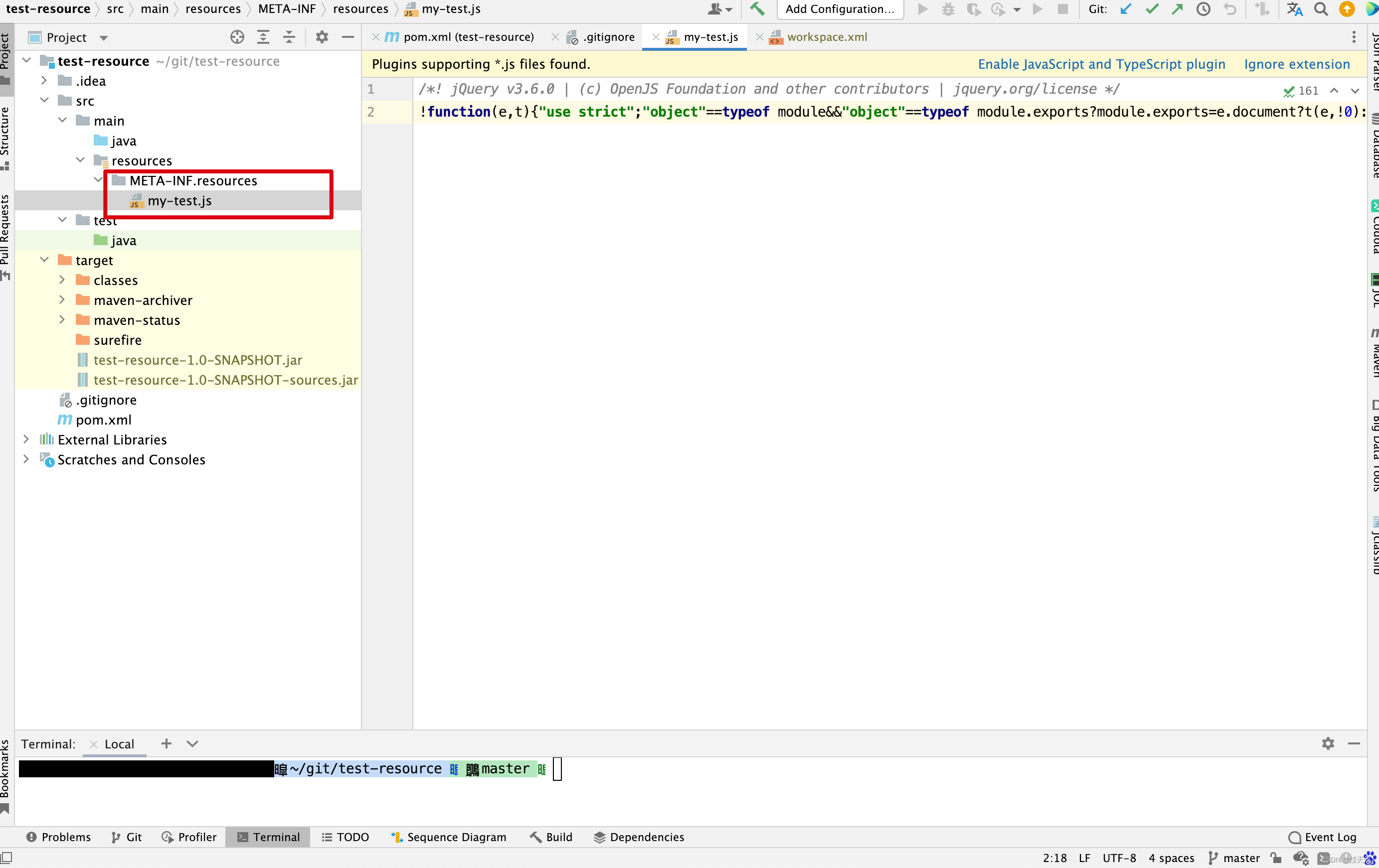
Task: Toggle the Pull Requests tool window
Action: point(5,235)
